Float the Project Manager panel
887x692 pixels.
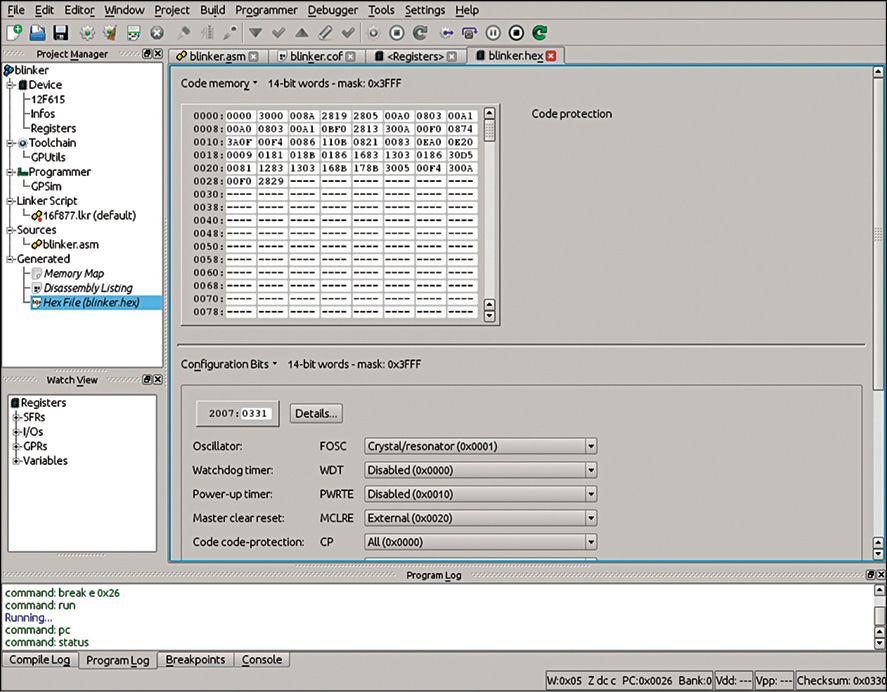tap(144, 54)
